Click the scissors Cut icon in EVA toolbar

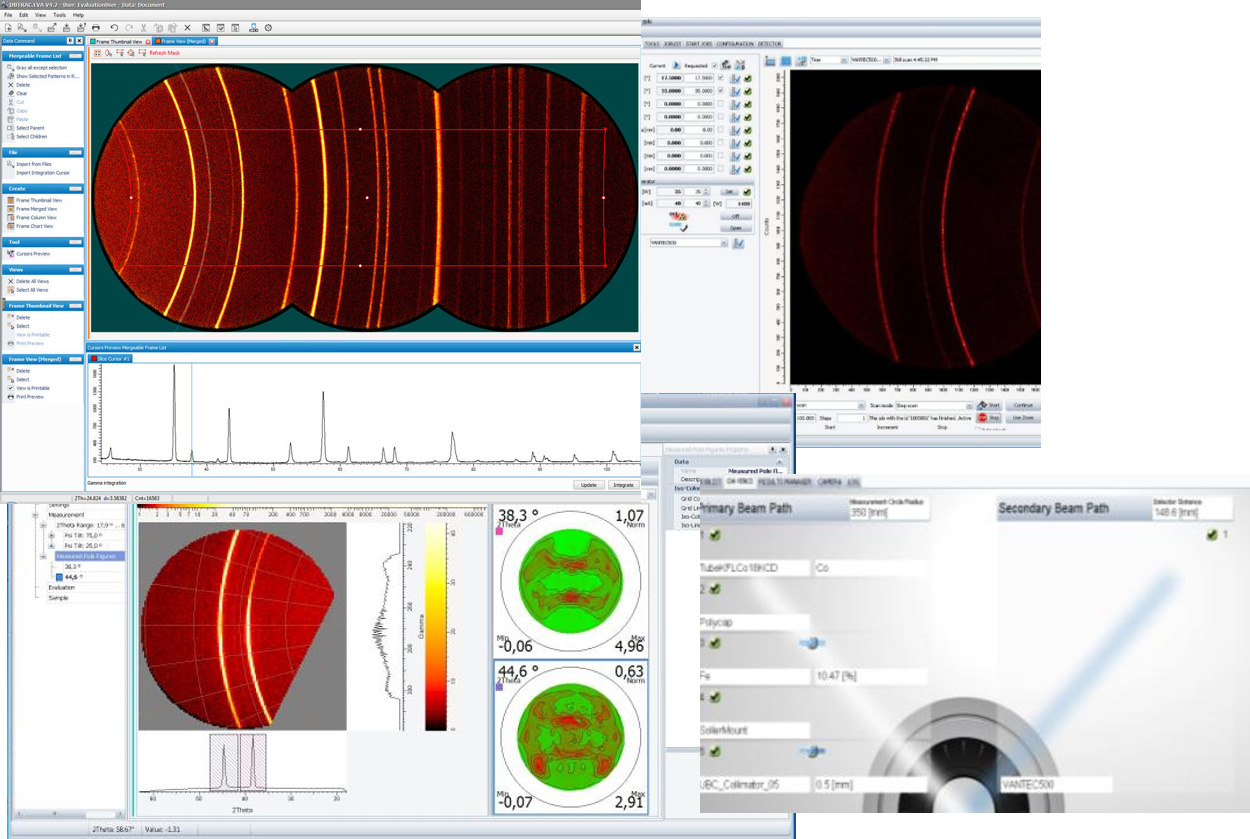[x=143, y=27]
